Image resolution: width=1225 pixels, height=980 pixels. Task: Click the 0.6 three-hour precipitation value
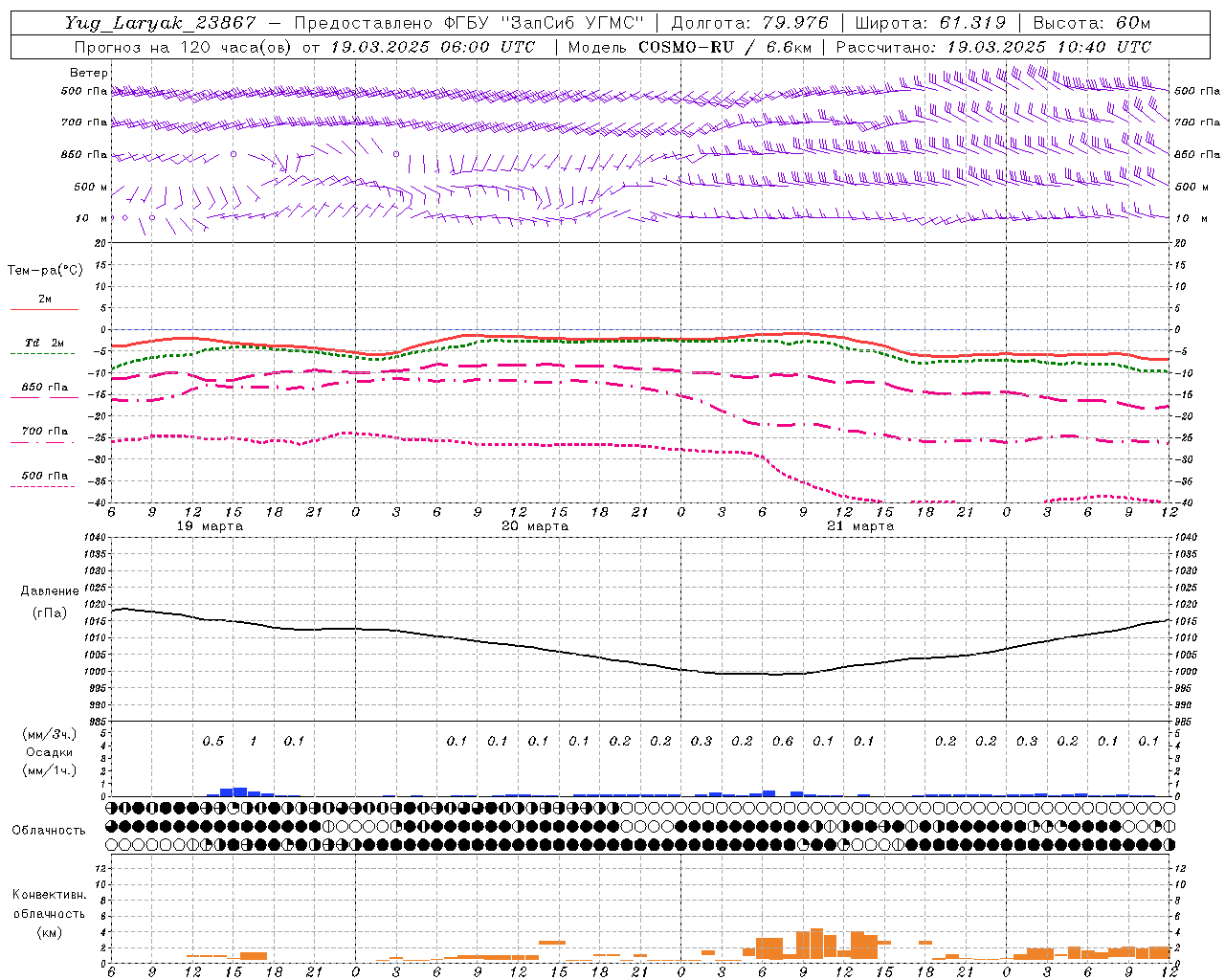point(783,741)
